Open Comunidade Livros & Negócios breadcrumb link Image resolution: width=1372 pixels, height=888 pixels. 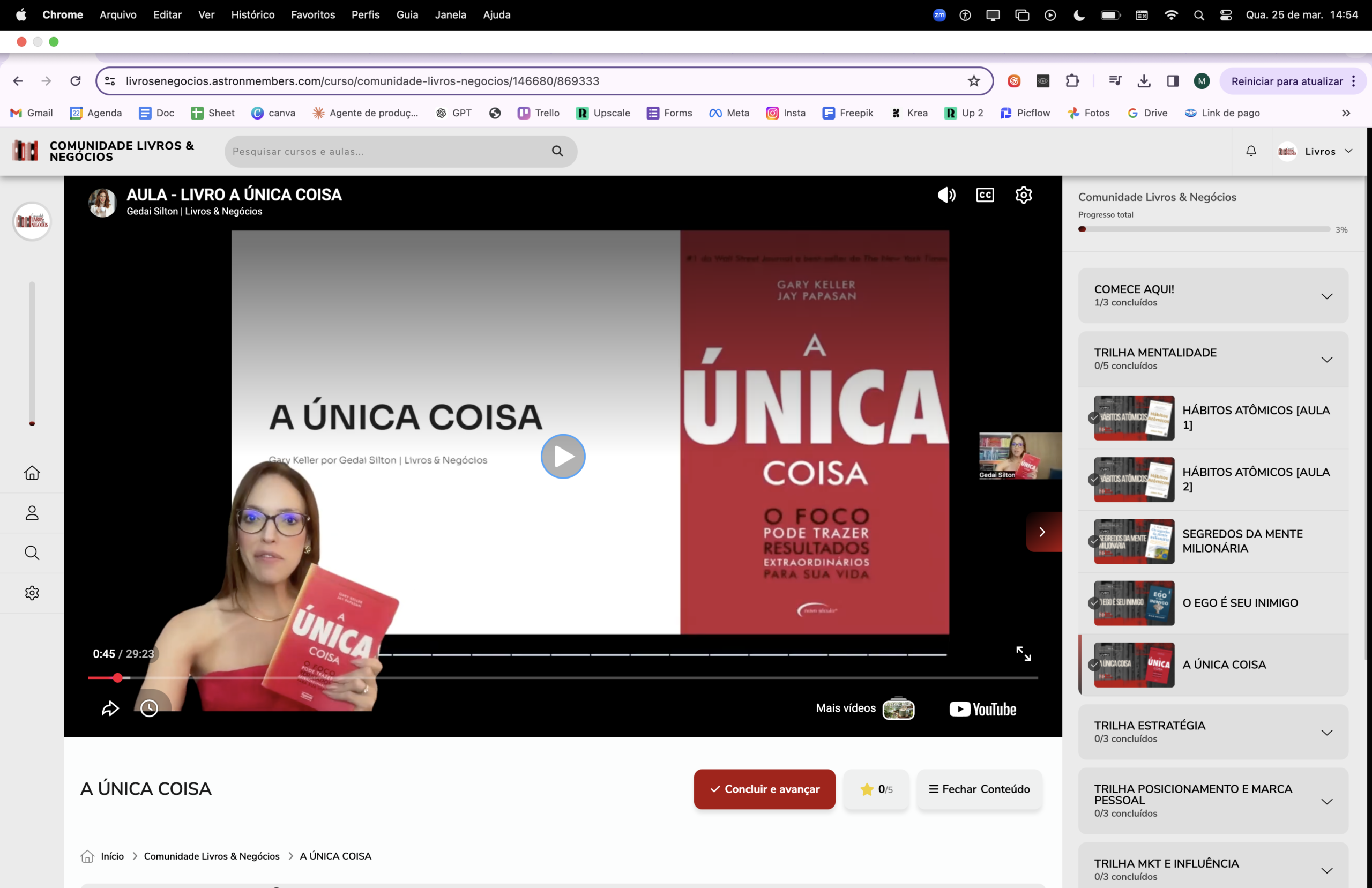pyautogui.click(x=212, y=856)
